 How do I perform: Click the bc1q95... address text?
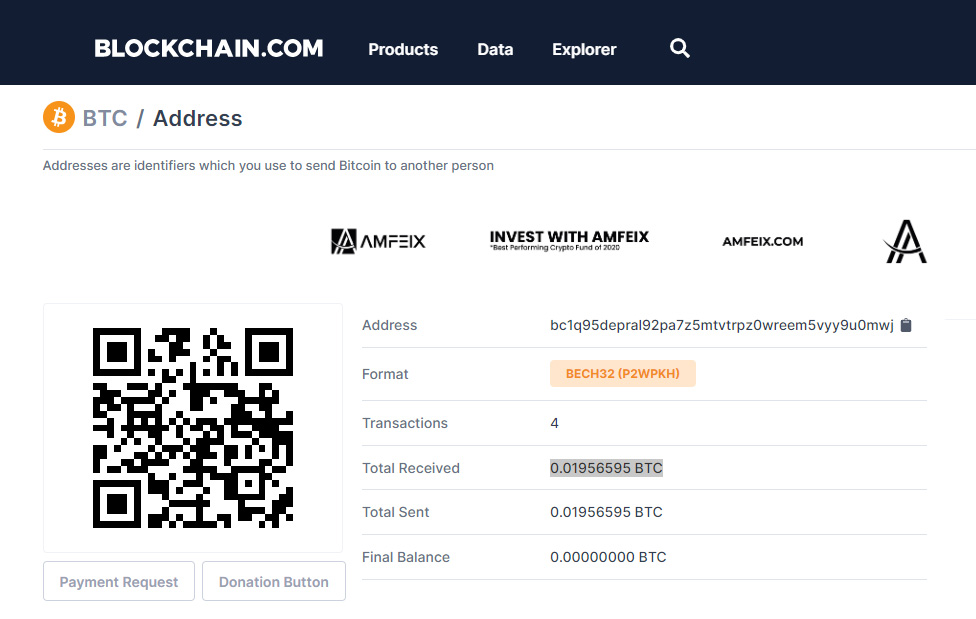[721, 325]
